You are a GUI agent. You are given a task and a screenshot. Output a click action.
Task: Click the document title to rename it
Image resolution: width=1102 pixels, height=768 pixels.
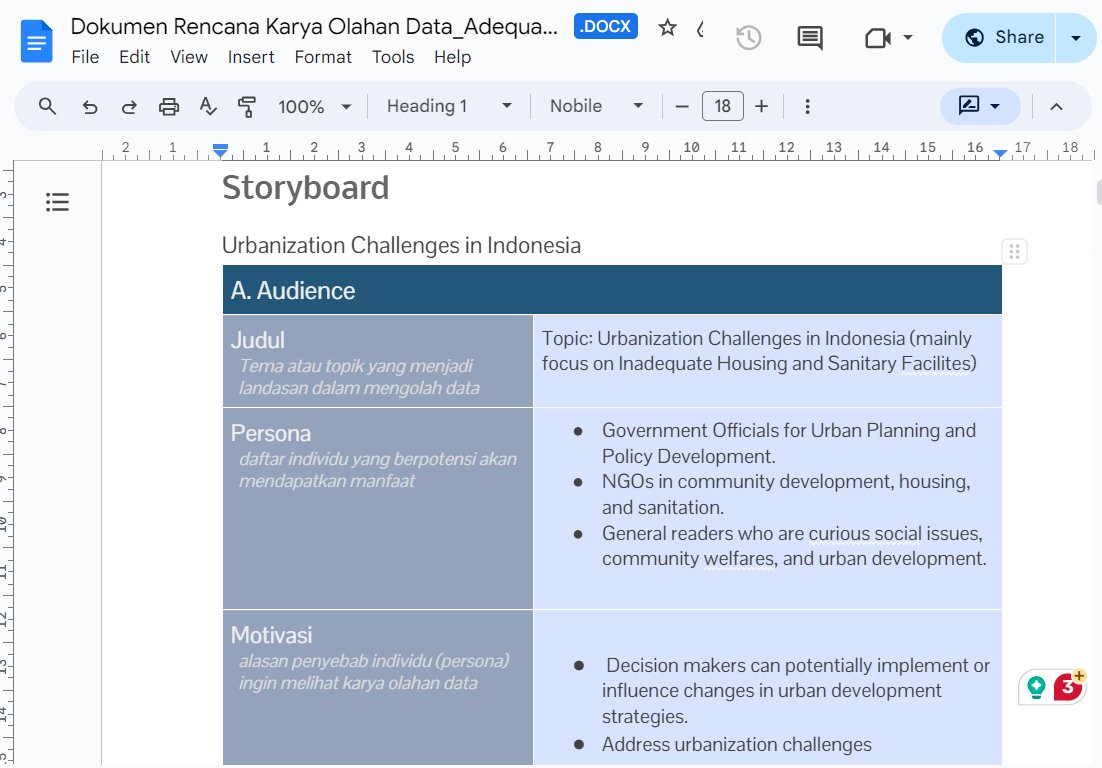click(x=314, y=27)
